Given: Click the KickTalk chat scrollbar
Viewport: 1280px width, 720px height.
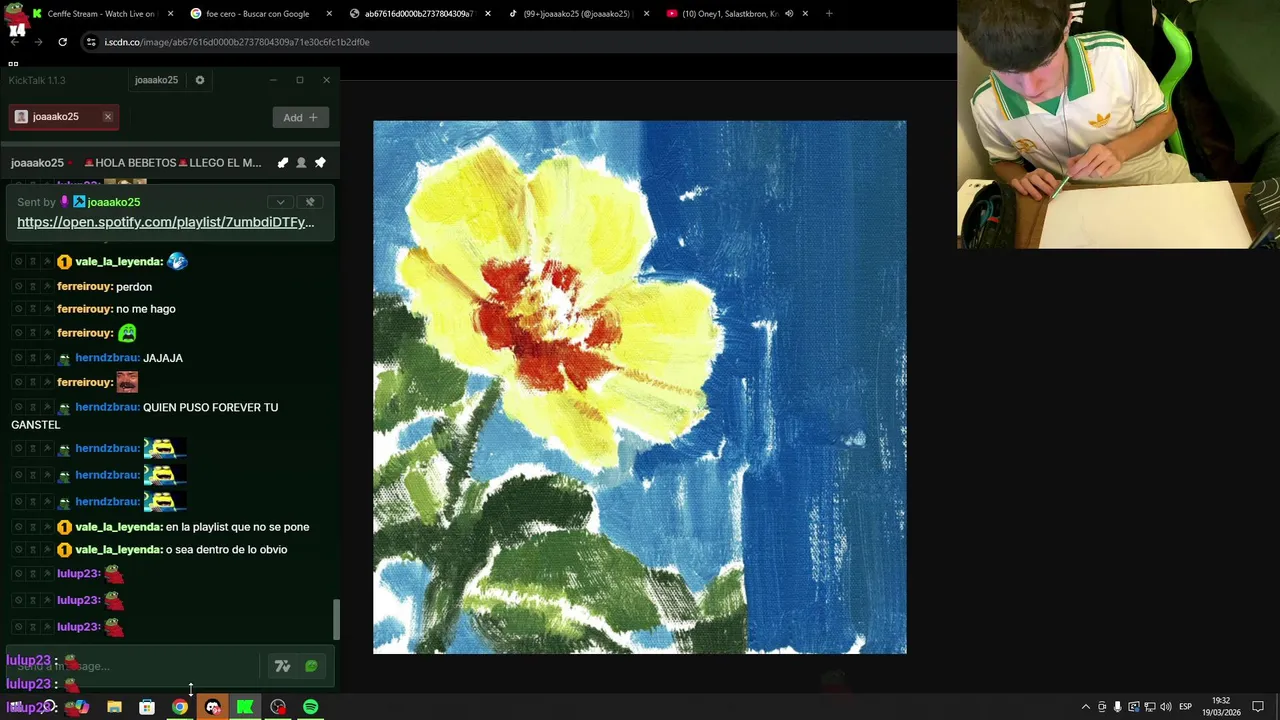Looking at the screenshot, I should [336, 620].
